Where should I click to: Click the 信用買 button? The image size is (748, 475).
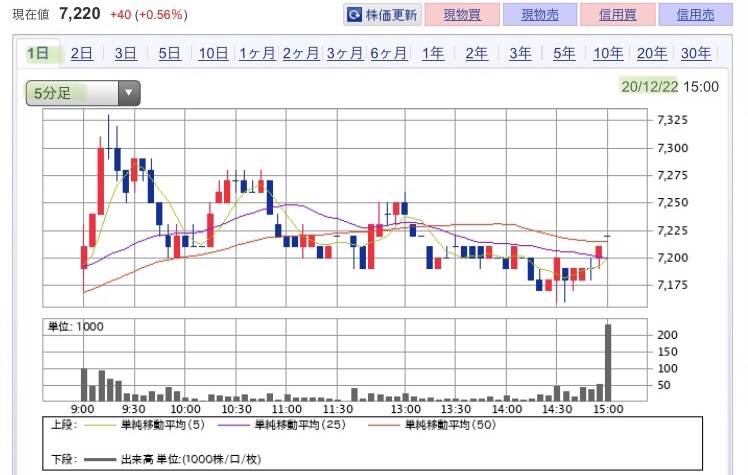click(617, 15)
